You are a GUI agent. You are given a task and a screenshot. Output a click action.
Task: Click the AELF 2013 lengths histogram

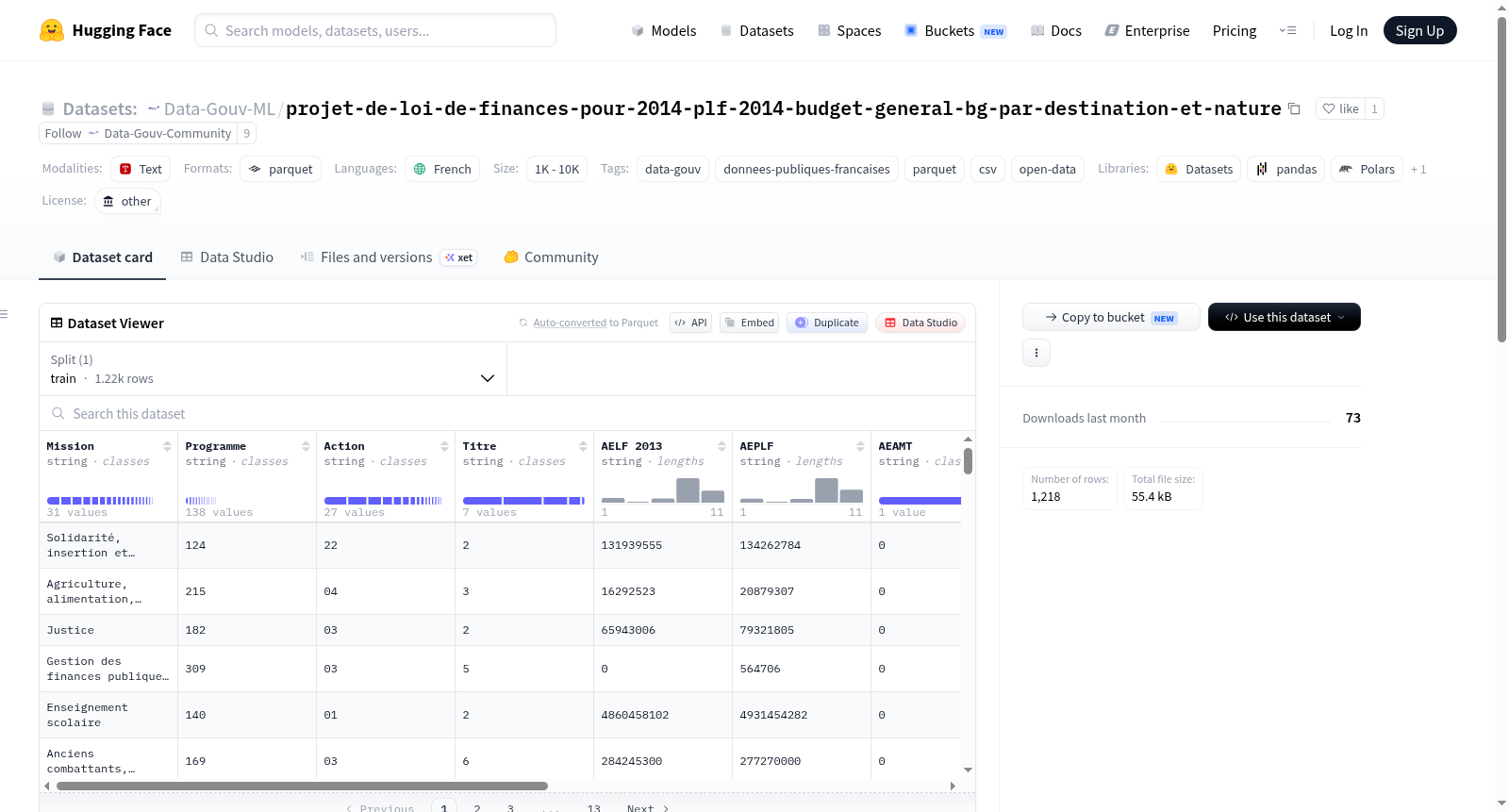663,489
